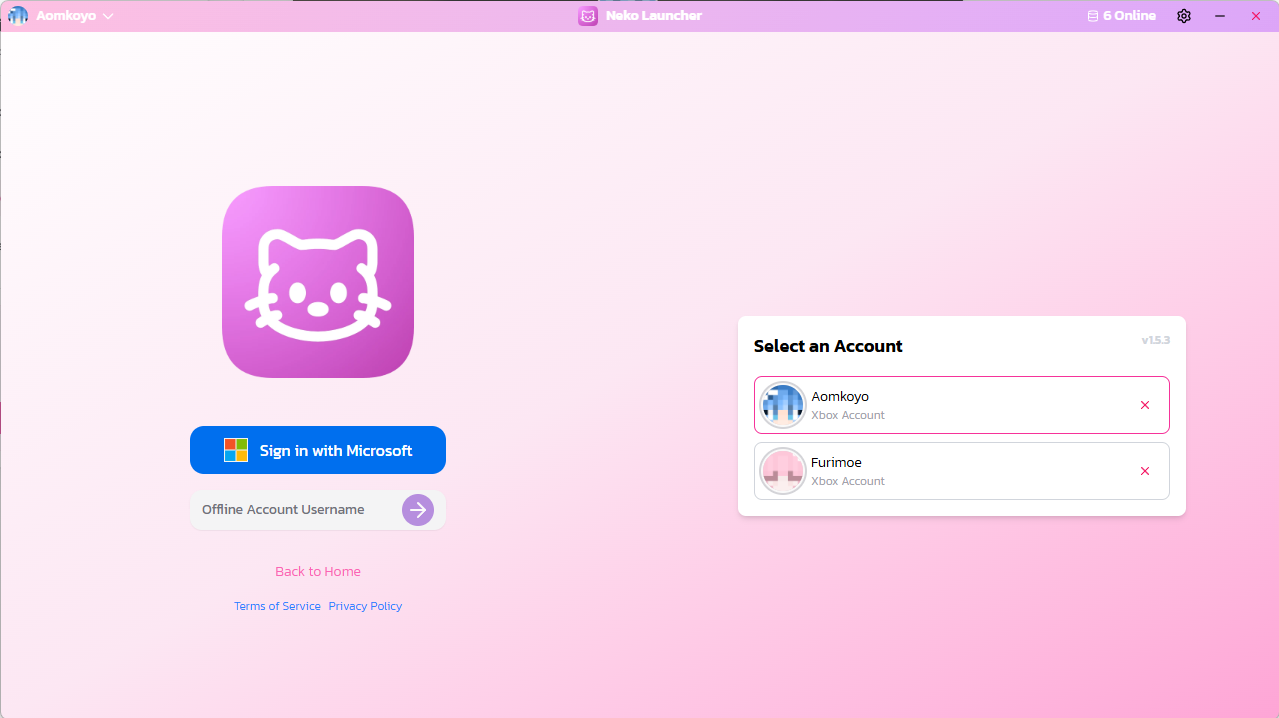Click the 6 Online server status

tap(1122, 16)
